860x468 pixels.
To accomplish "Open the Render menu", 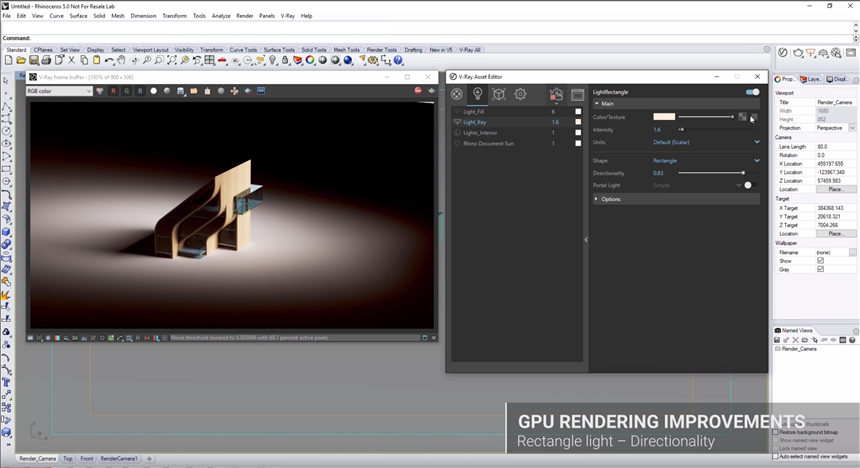I will [244, 16].
